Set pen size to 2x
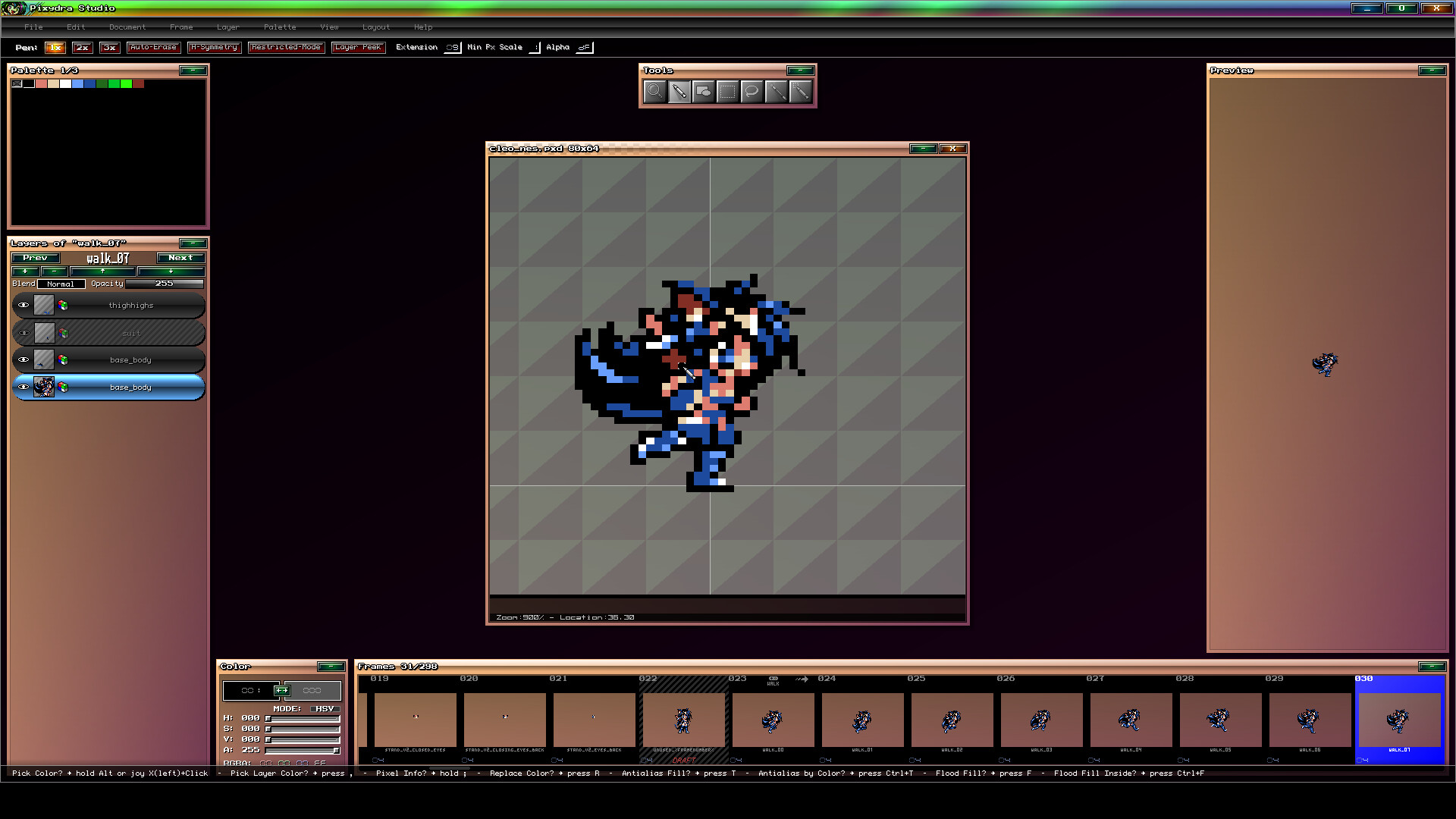Screen dimensions: 1456x819 tap(83, 47)
